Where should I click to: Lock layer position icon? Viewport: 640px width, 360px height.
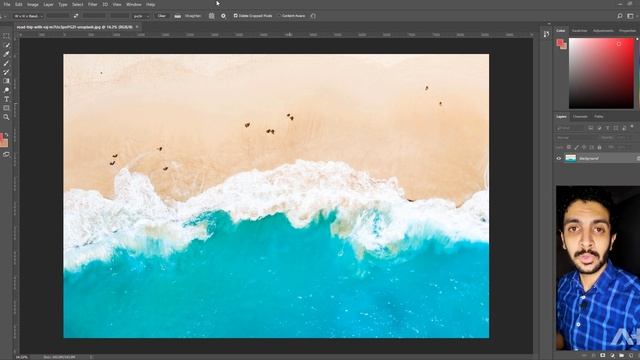pyautogui.click(x=584, y=147)
